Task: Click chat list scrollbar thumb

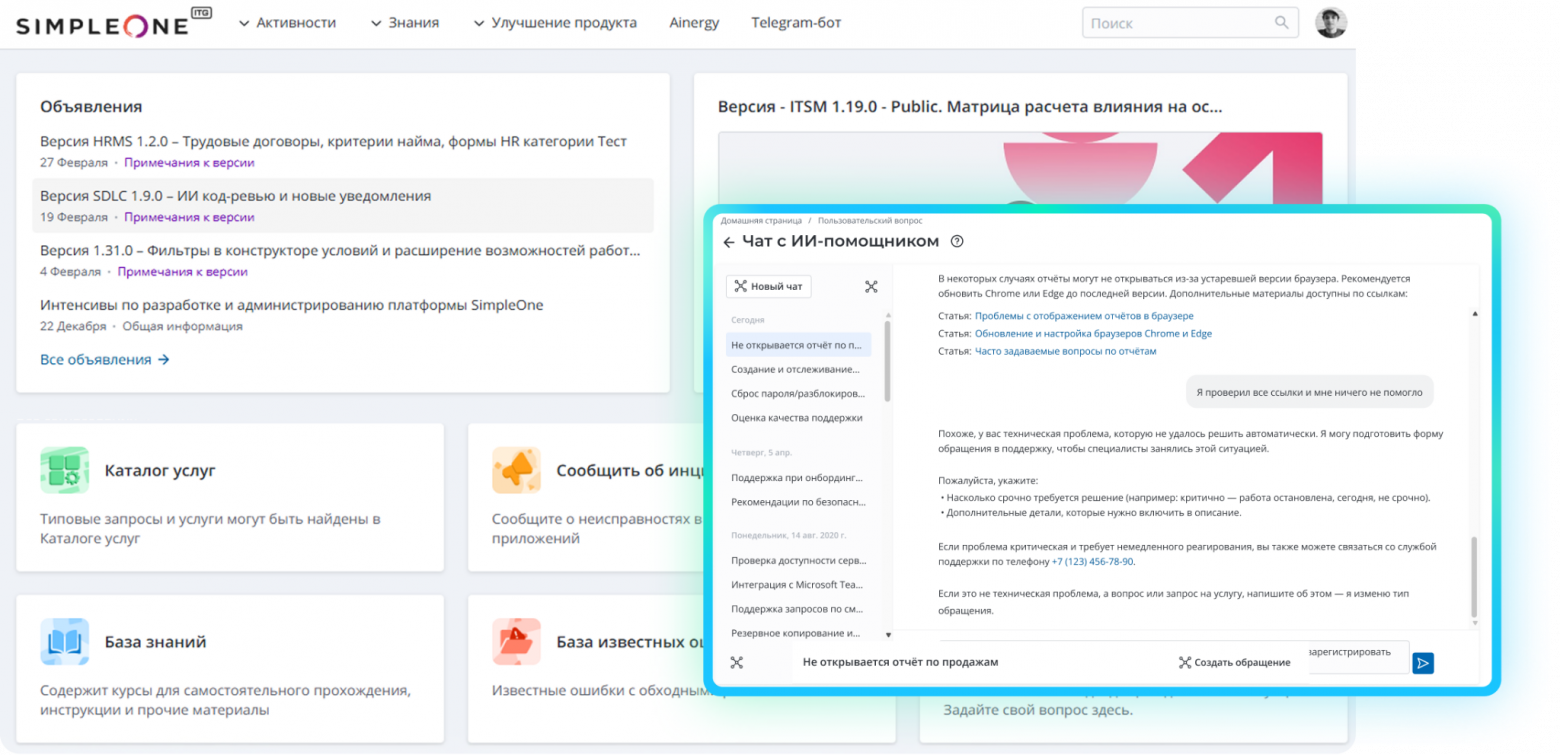Action: (x=887, y=361)
